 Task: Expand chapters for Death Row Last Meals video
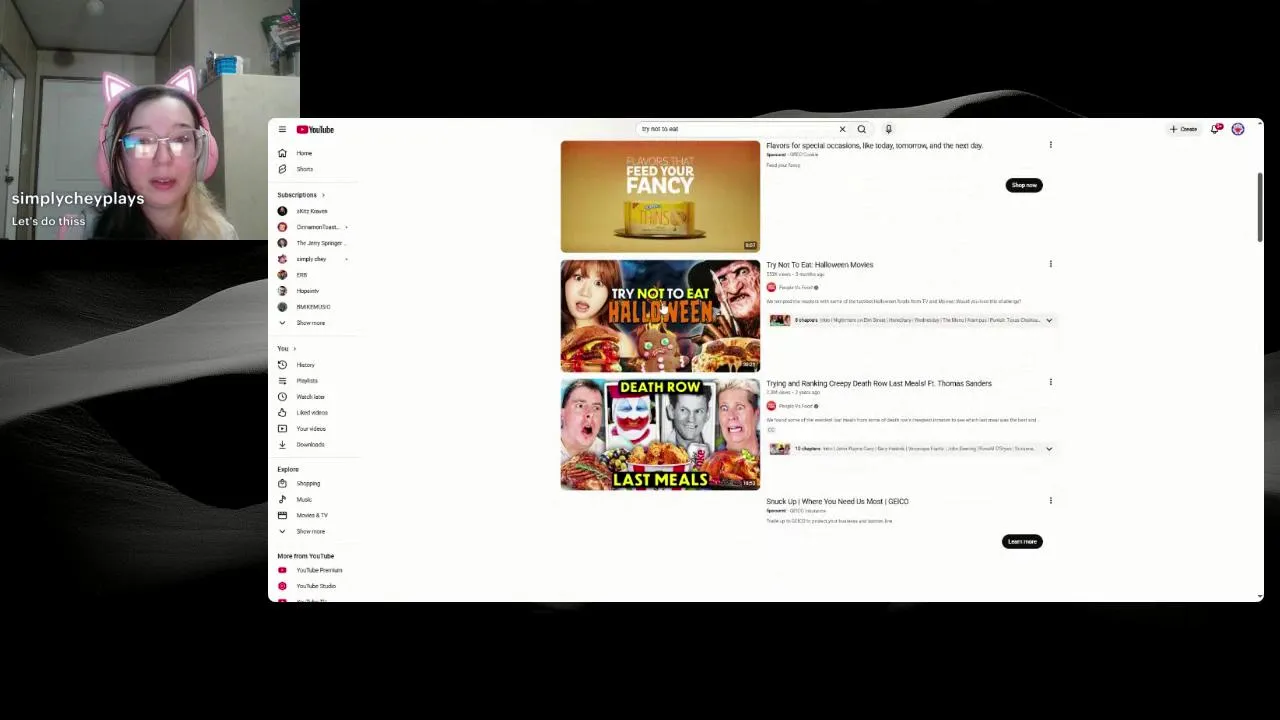[1049, 449]
